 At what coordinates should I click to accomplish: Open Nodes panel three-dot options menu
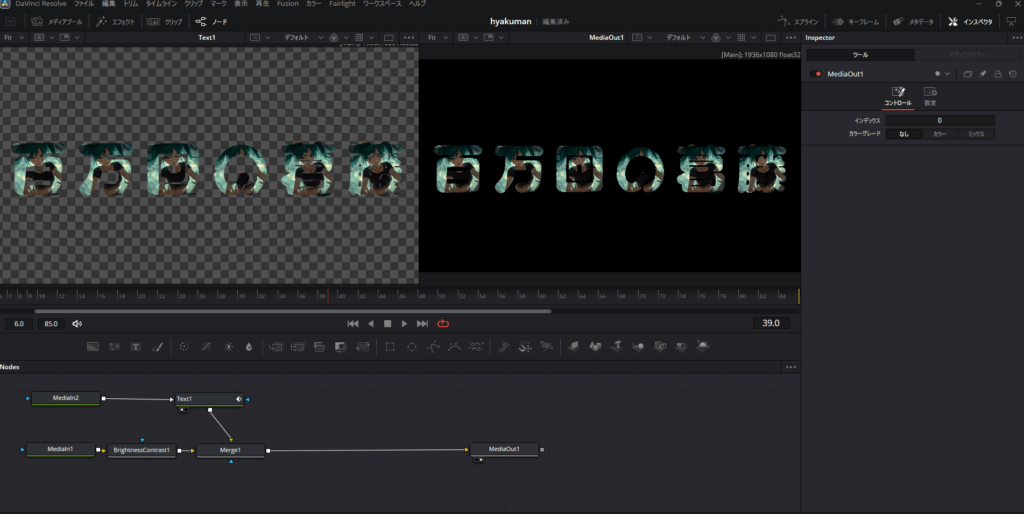pyautogui.click(x=791, y=367)
